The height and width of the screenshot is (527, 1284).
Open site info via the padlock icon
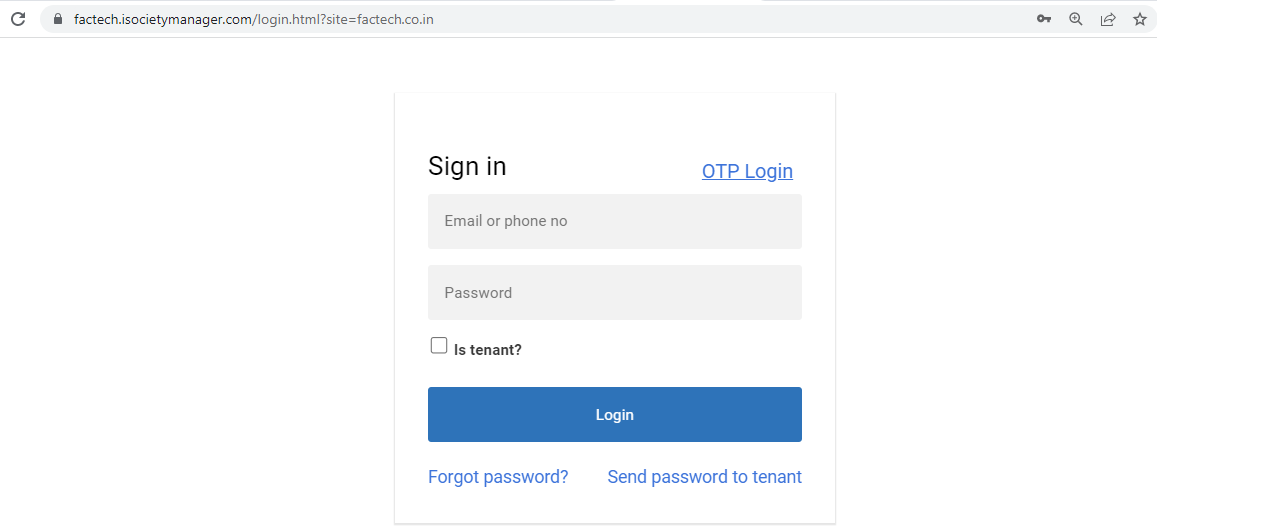click(x=56, y=19)
